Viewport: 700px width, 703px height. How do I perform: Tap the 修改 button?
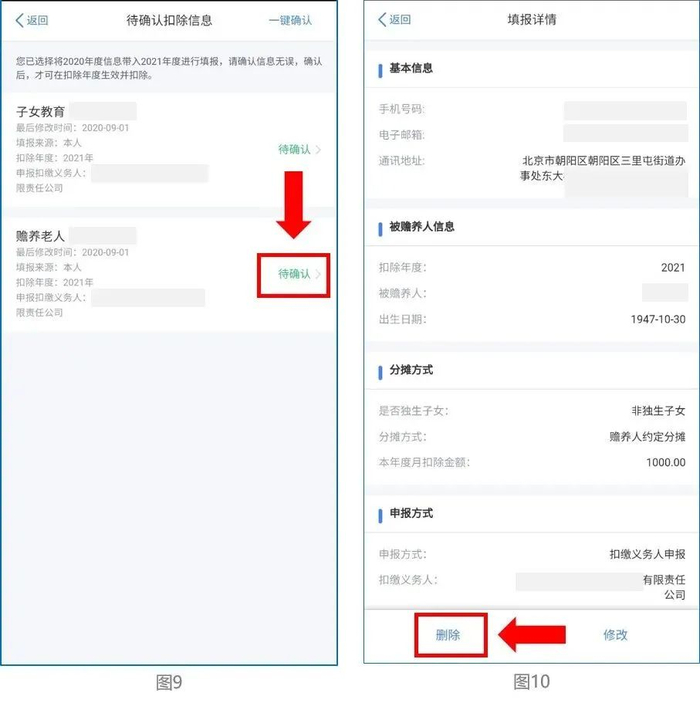point(615,634)
